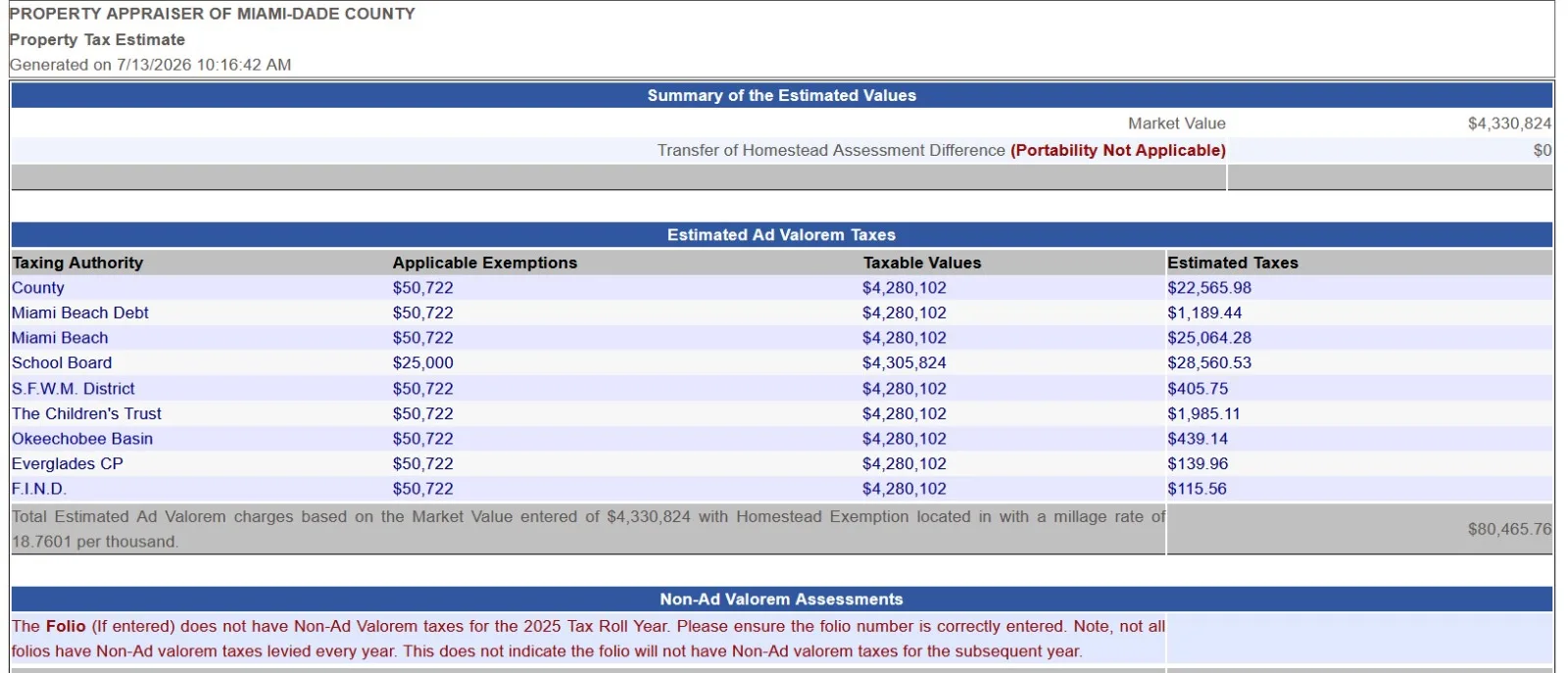Viewport: 1568px width, 673px height.
Task: Click the Generated on timestamp line
Action: click(150, 65)
